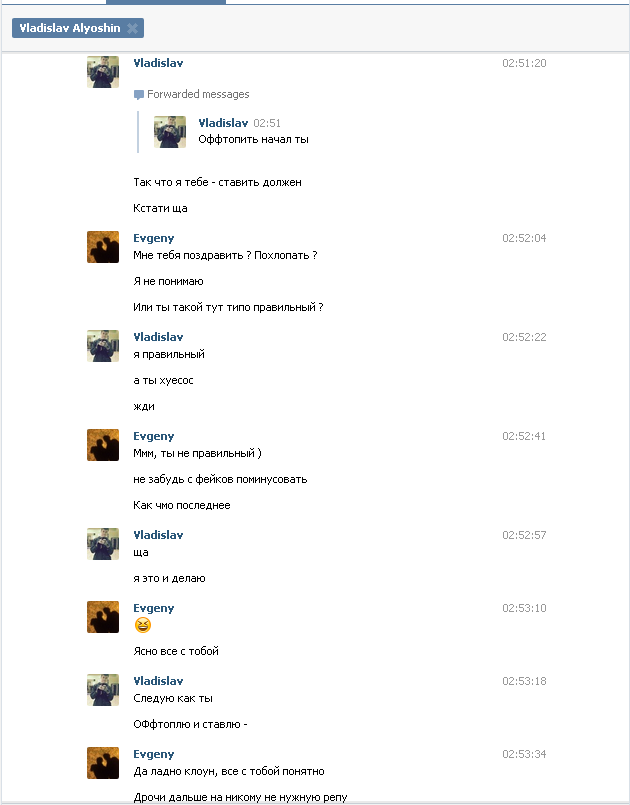Open Evgeny's avatar at 02:53:34 message
Viewport: 630px width, 805px height.
coord(103,763)
